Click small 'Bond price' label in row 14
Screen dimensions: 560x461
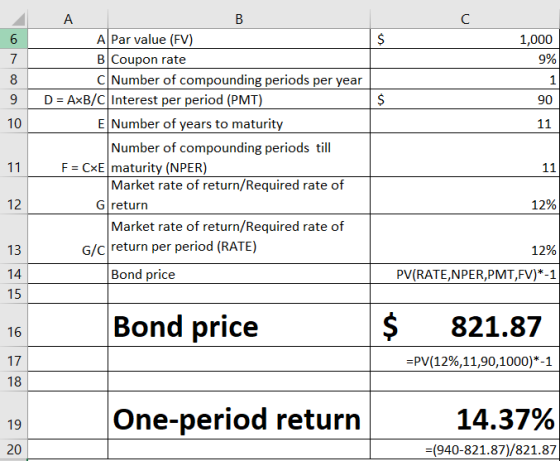239,274
